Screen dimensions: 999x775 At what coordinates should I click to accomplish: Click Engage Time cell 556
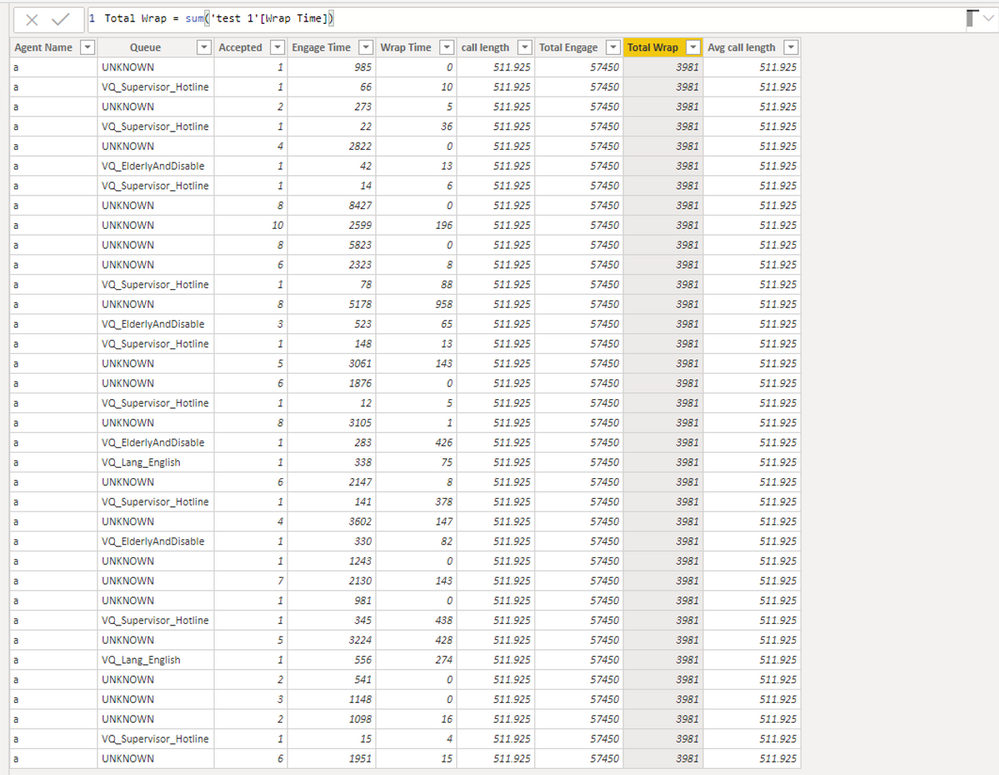coord(331,660)
